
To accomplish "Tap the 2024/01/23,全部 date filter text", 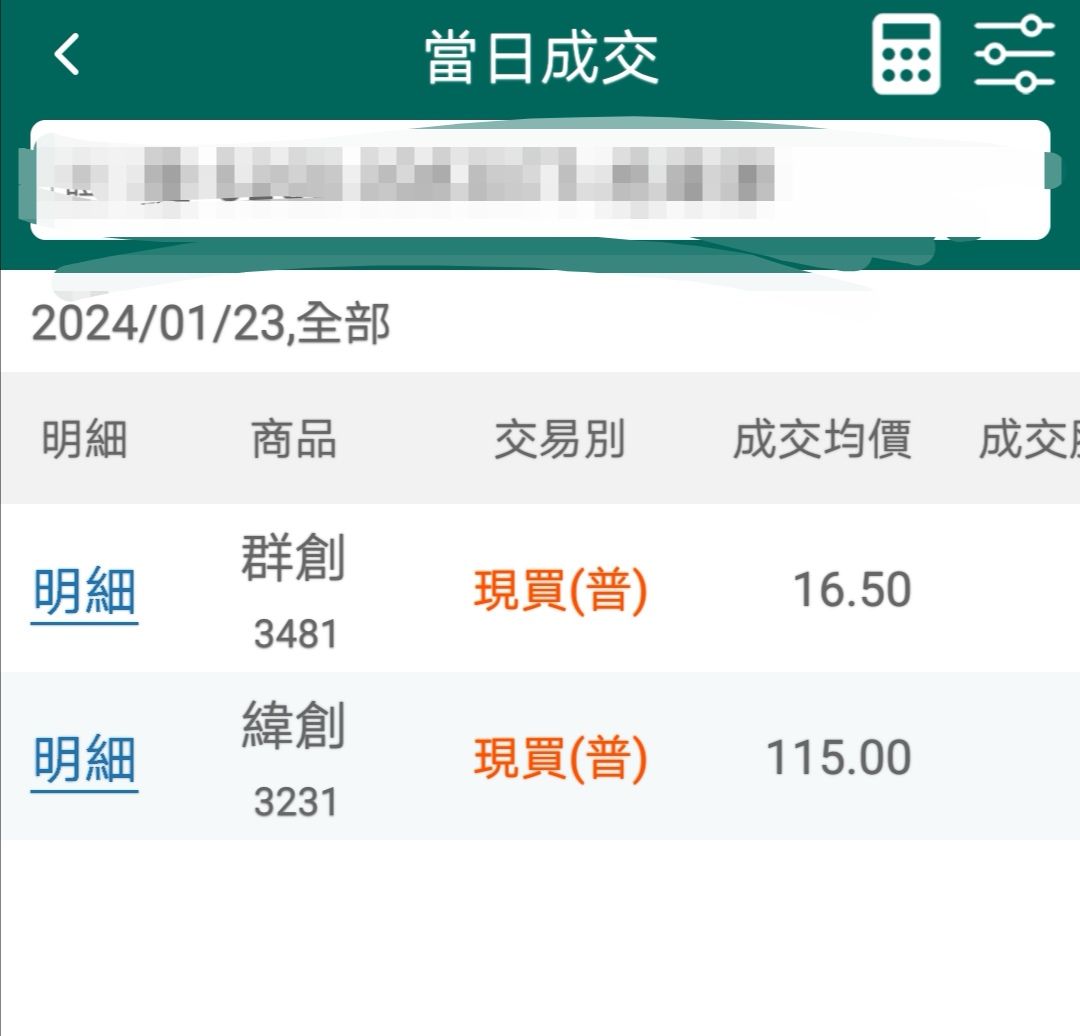I will tap(210, 325).
